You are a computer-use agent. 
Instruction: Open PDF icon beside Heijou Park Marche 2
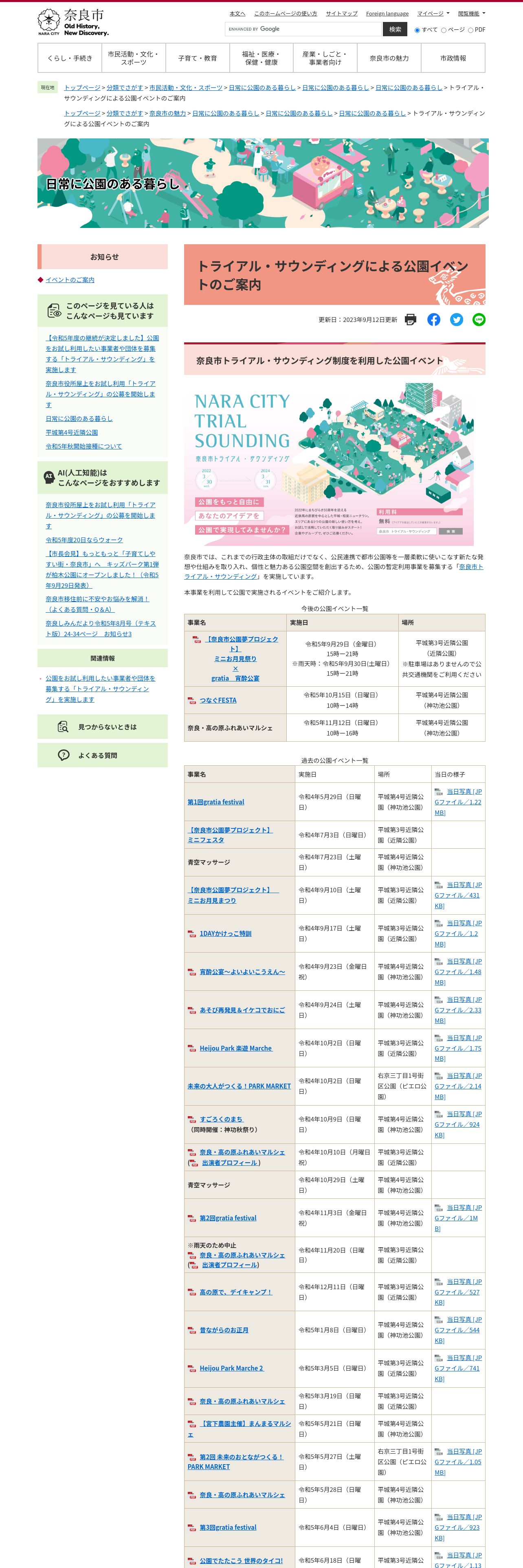[192, 1369]
